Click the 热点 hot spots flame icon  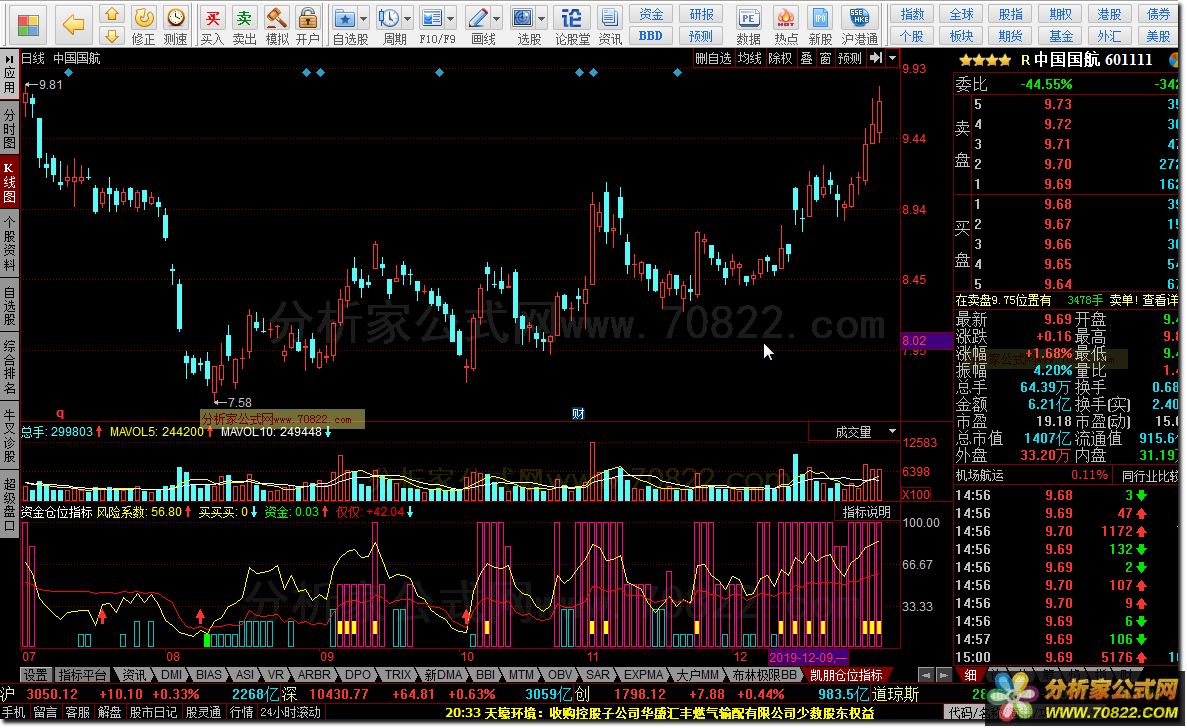point(786,26)
